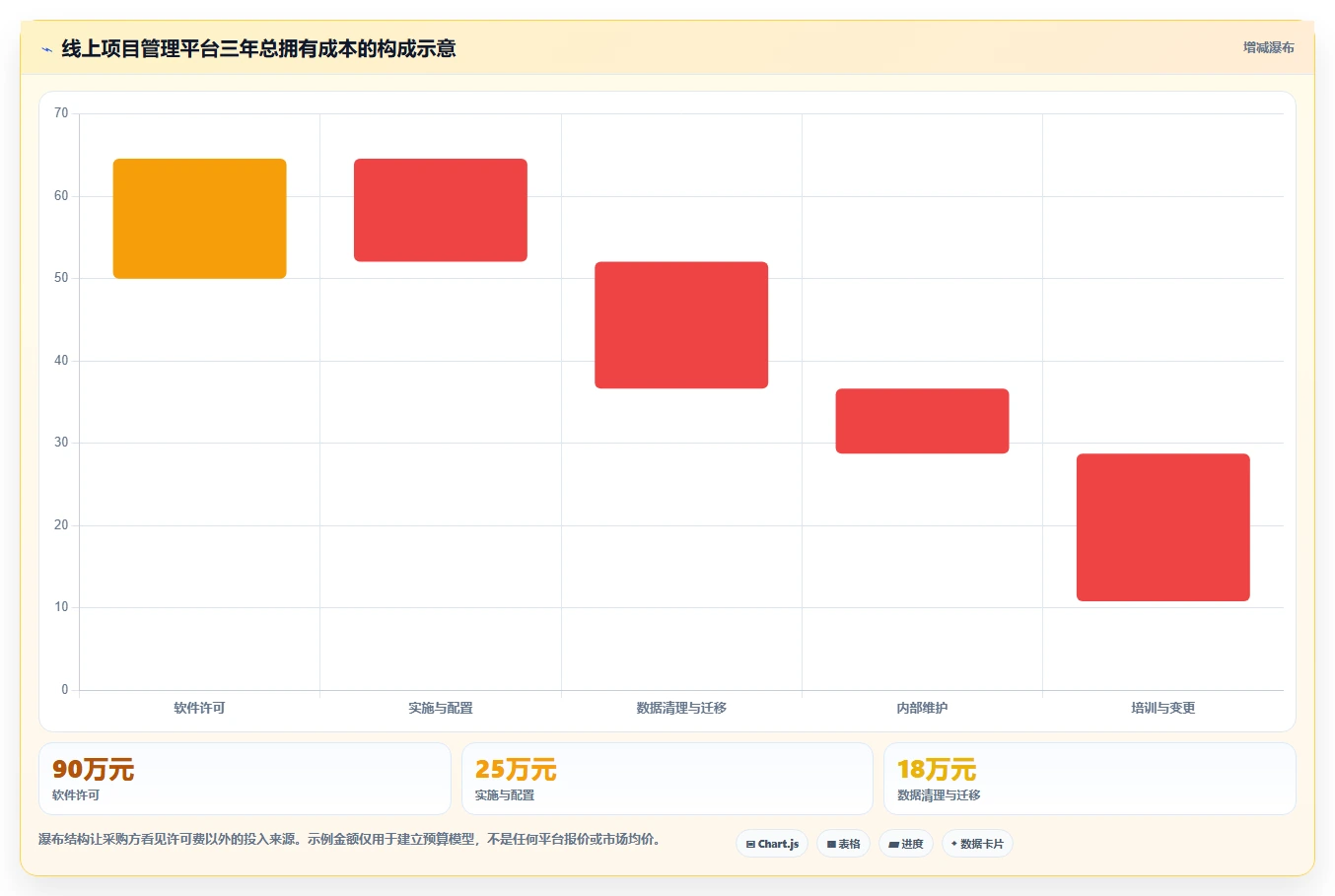This screenshot has width=1335, height=896.
Task: Select the Chart.js chip
Action: point(772,844)
